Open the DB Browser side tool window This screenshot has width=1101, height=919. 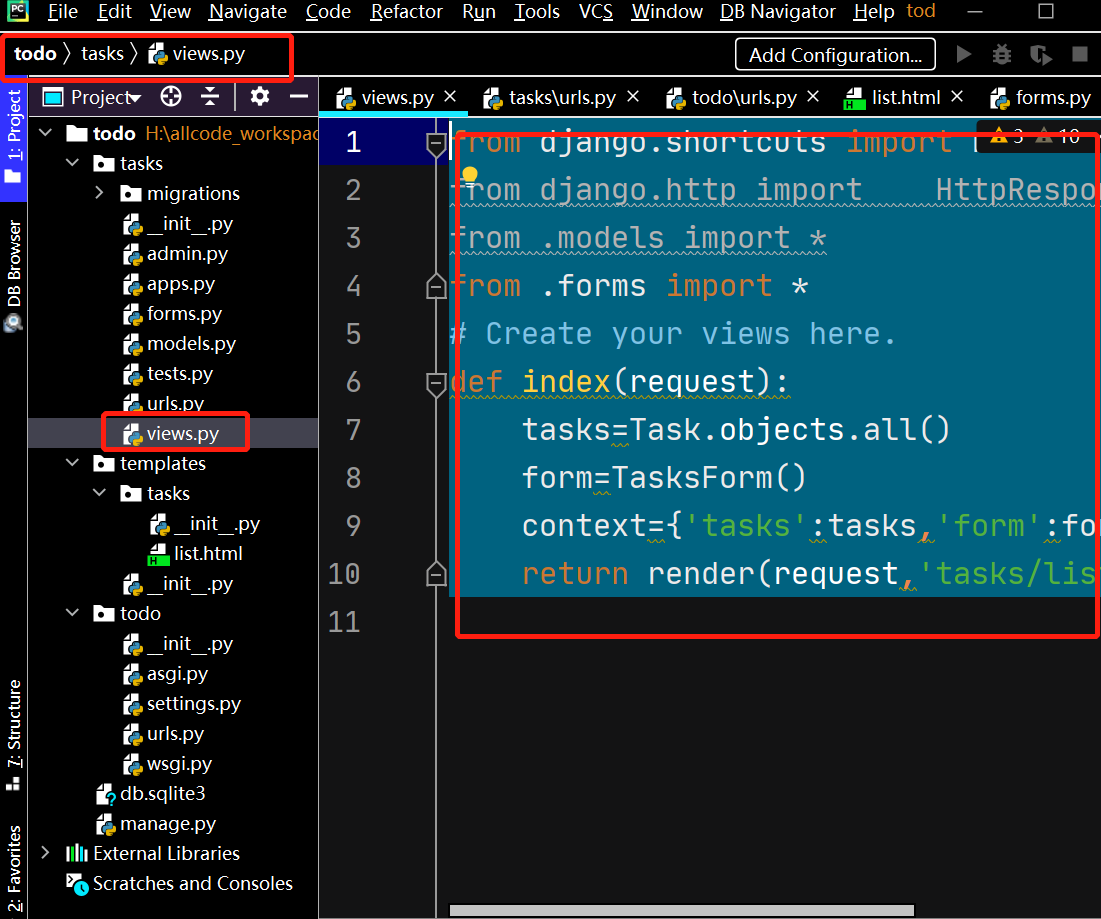point(13,275)
